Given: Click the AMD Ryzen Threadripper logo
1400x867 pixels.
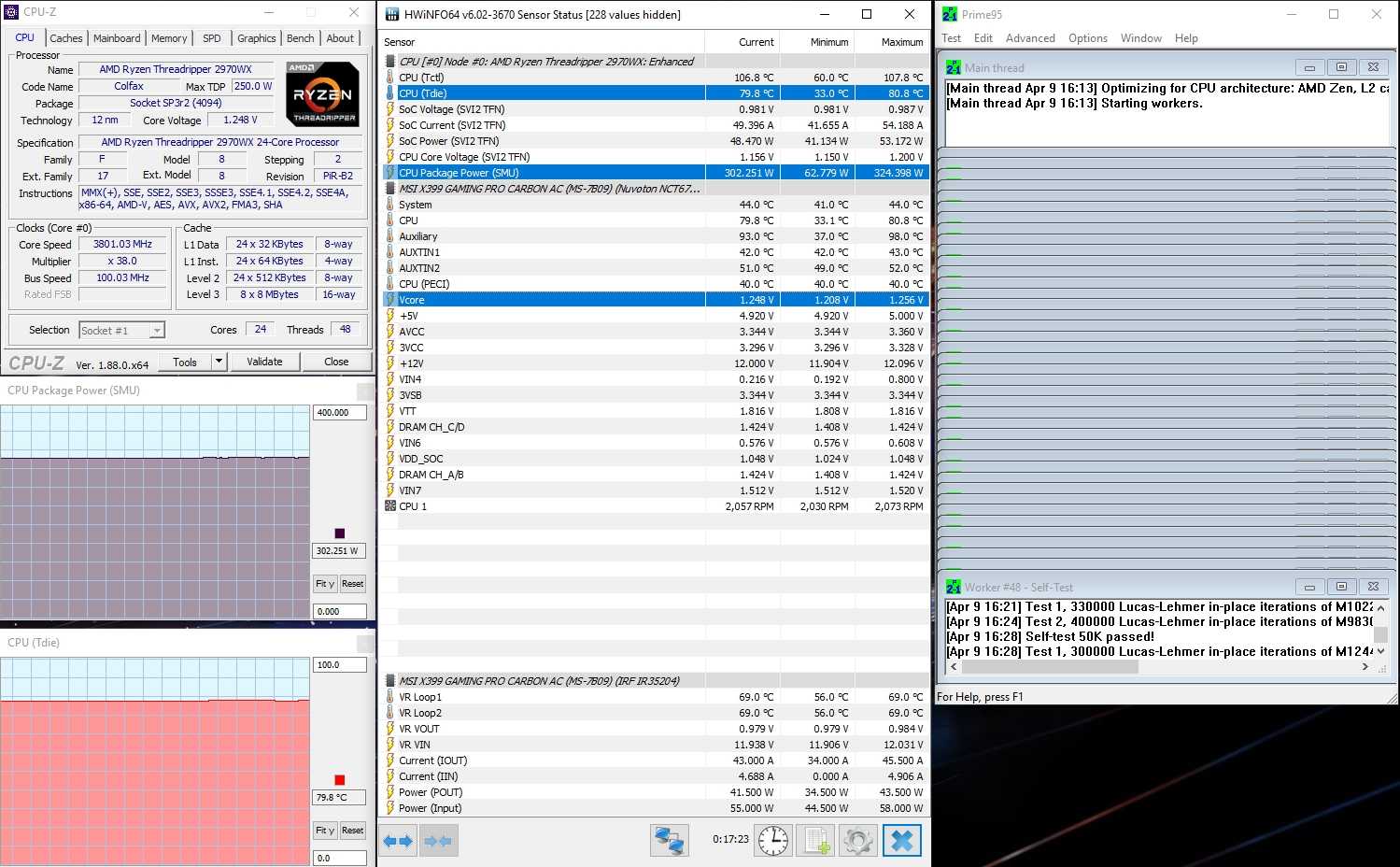Looking at the screenshot, I should click(x=322, y=94).
